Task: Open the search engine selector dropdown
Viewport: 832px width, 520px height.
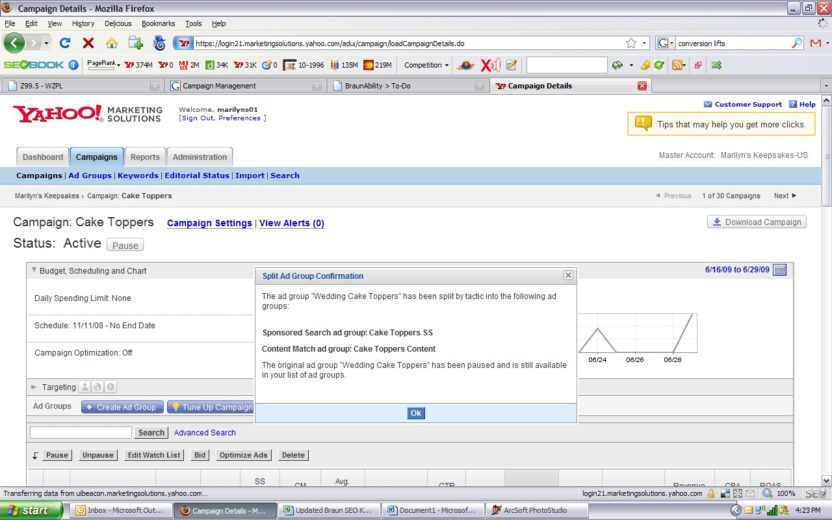Action: pos(665,43)
